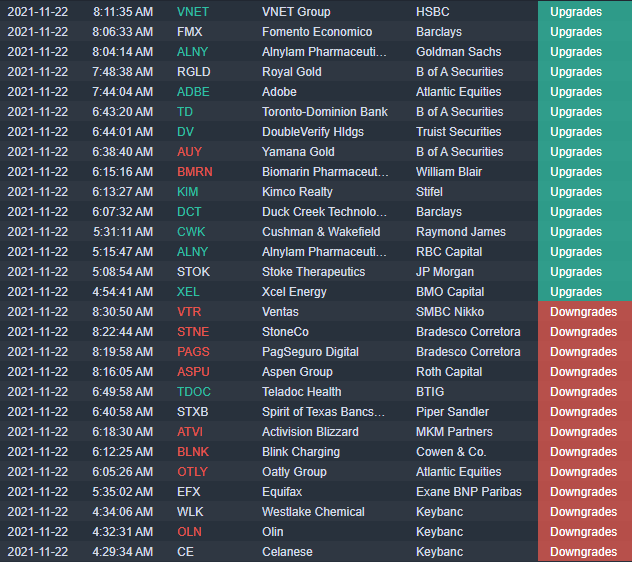
Task: Click the TDOC ticker symbol
Action: click(194, 392)
